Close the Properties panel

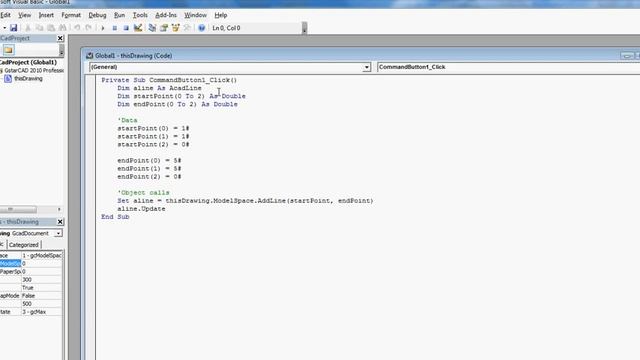[x=60, y=222]
